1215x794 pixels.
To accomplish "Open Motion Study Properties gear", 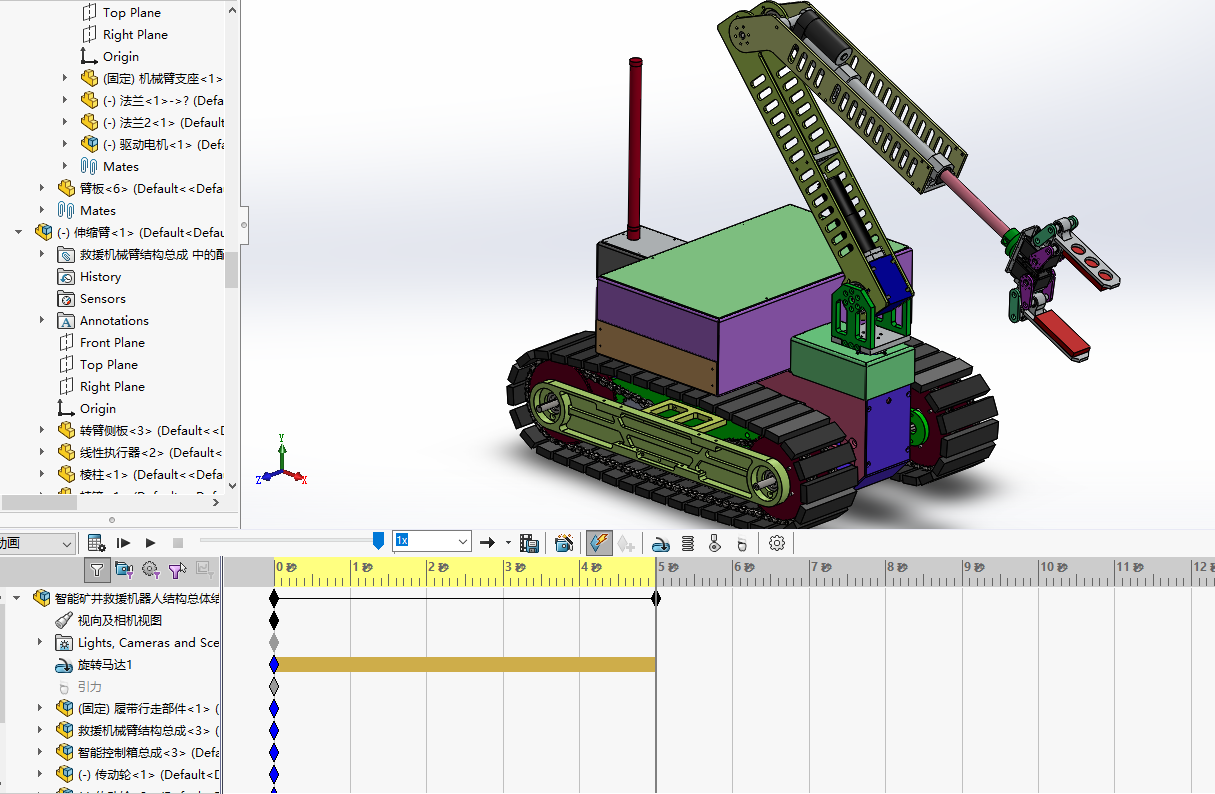I will pyautogui.click(x=777, y=543).
